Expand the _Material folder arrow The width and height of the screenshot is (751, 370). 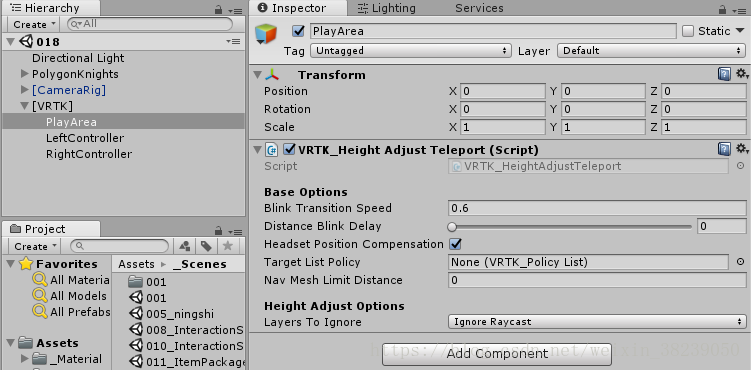(x=25, y=359)
